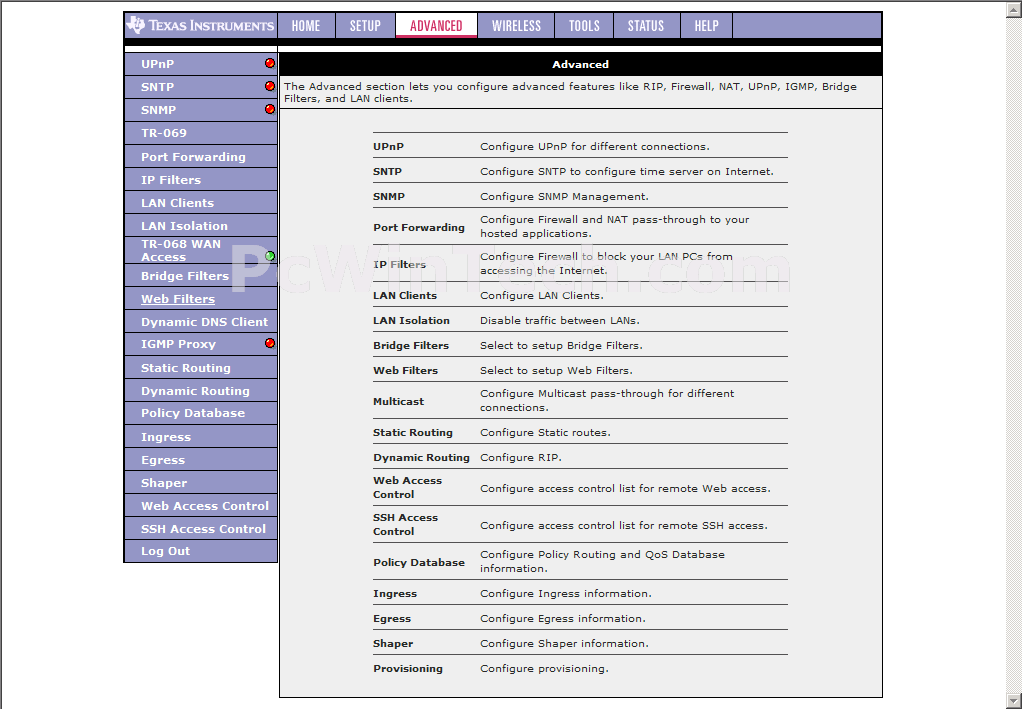Click the UPnP label in the table

pos(388,147)
